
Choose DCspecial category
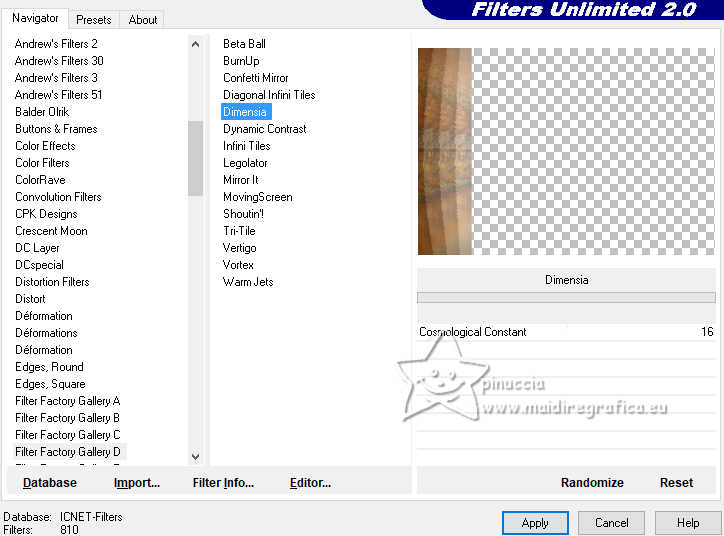(x=39, y=265)
